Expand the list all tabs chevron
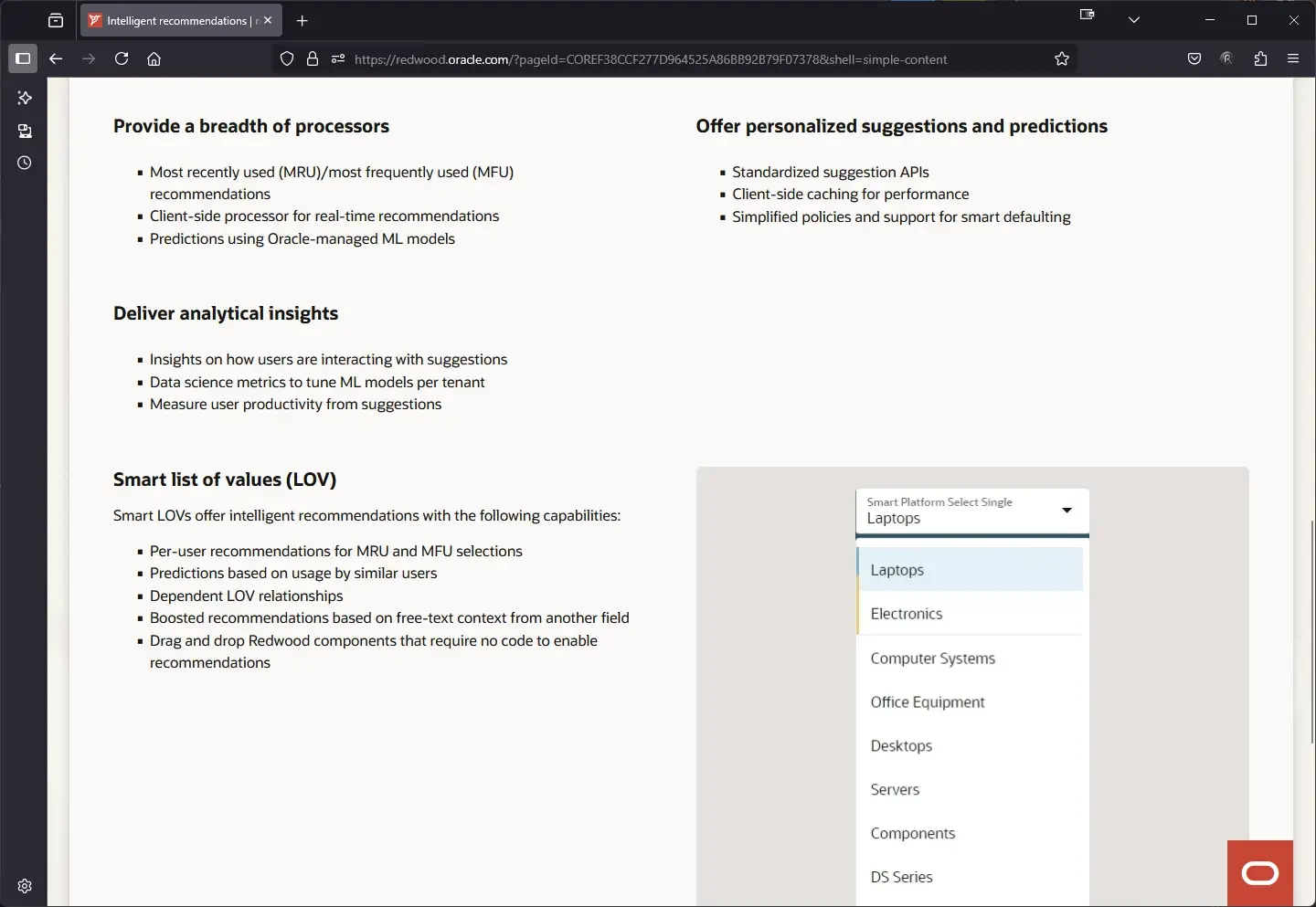This screenshot has width=1316, height=907. 1134,20
